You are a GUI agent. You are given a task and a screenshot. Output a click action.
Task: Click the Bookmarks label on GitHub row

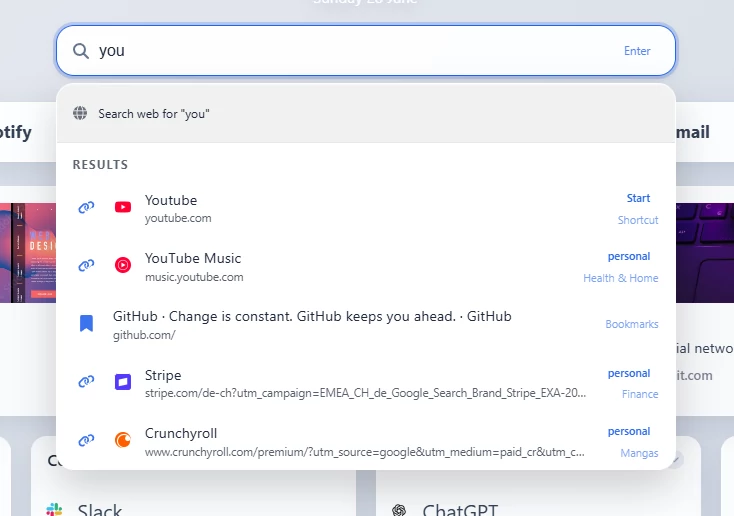632,324
